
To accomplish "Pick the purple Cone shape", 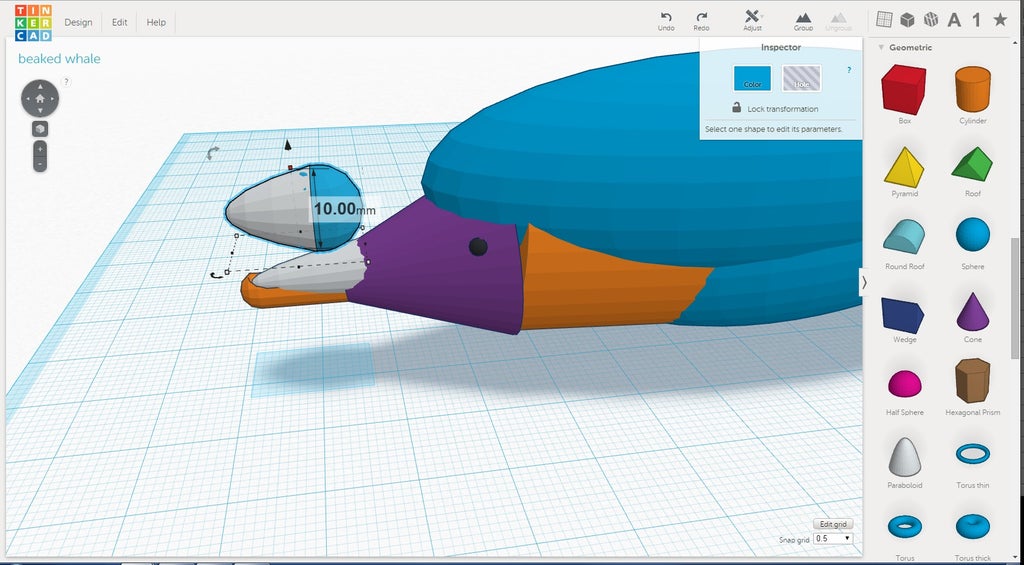I will [x=973, y=311].
